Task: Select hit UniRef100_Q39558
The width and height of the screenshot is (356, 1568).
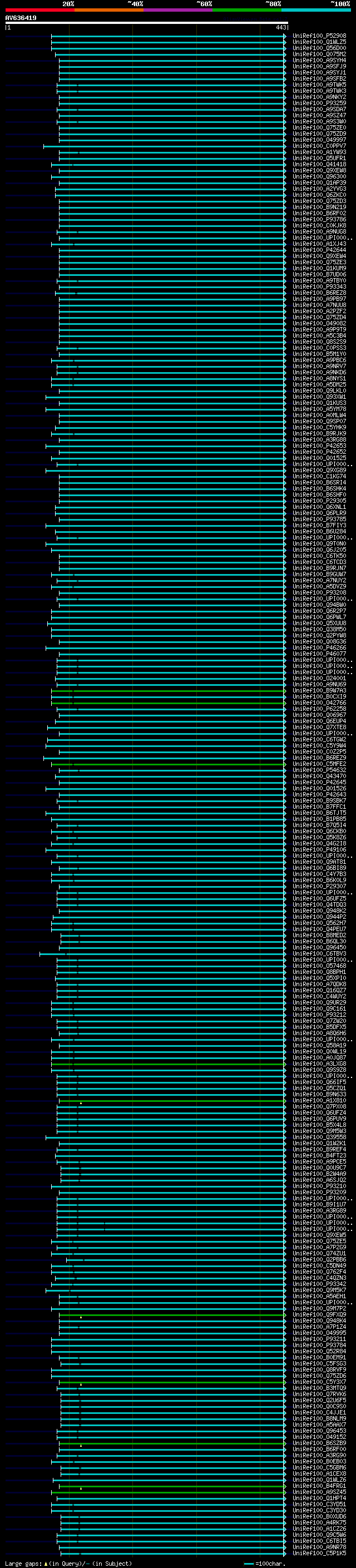Action: (x=319, y=1137)
